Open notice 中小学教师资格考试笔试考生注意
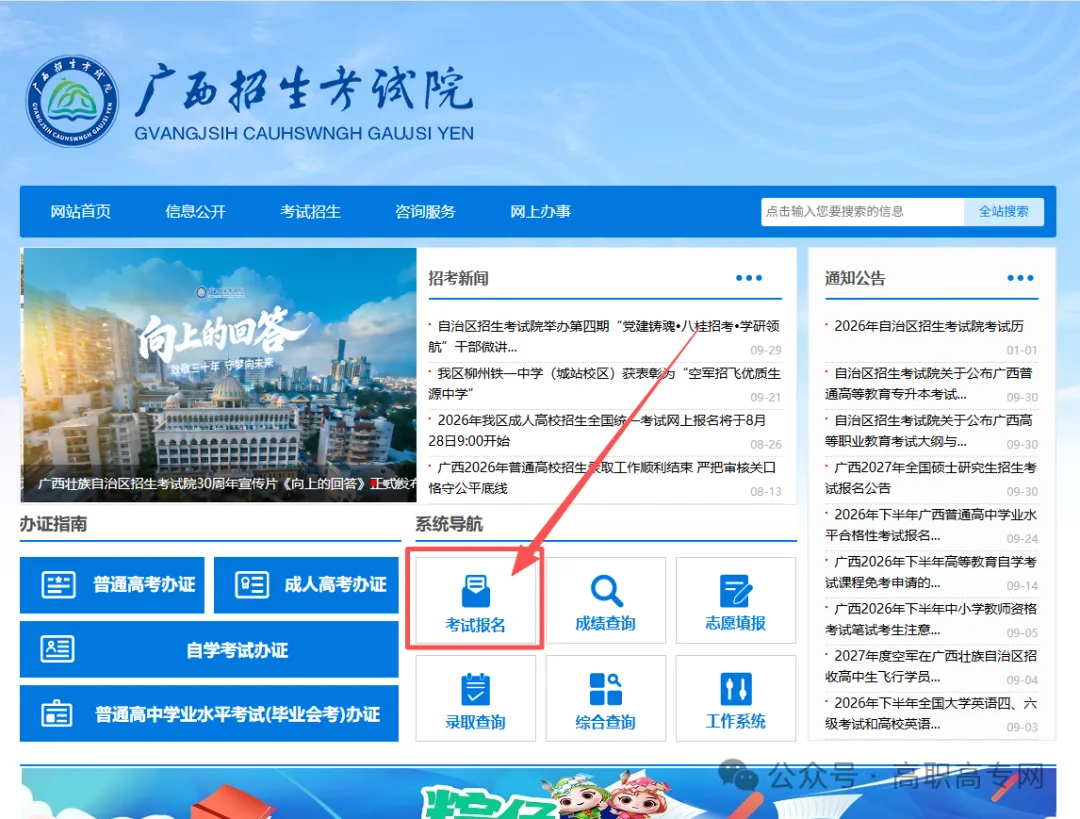Viewport: 1080px width, 819px height. [931, 619]
